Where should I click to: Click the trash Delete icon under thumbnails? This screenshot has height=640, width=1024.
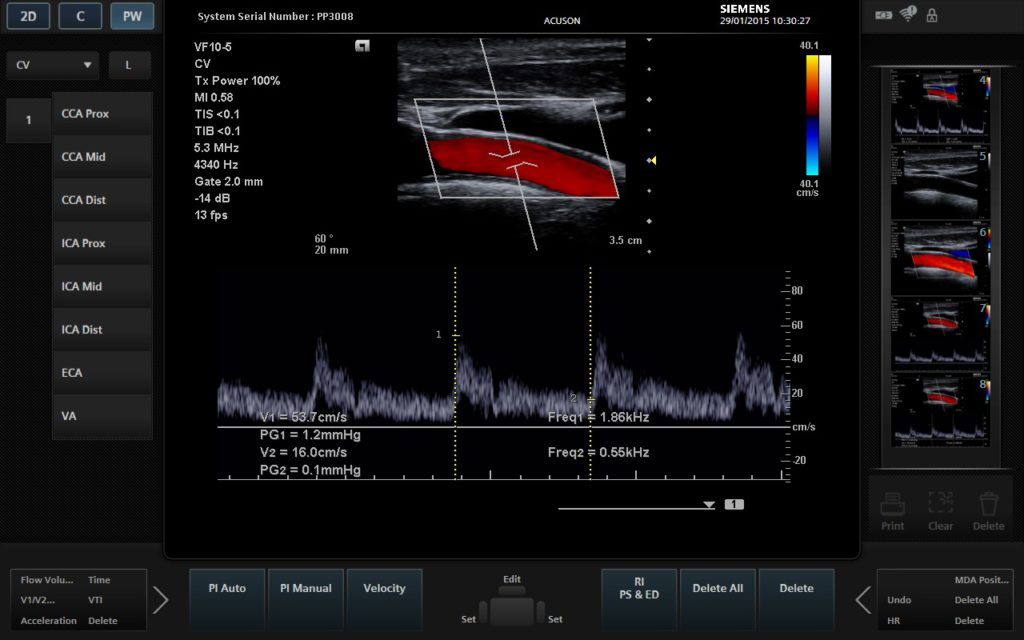point(988,503)
